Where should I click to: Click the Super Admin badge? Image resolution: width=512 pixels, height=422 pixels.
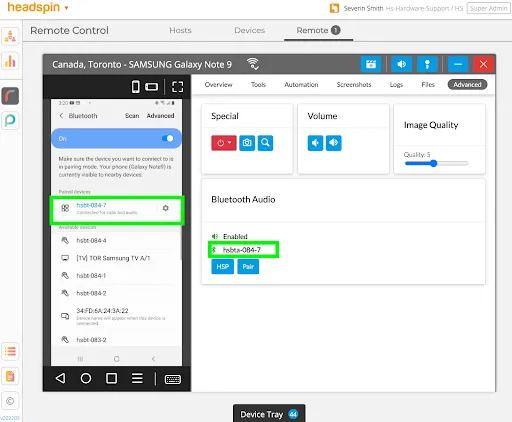(488, 8)
